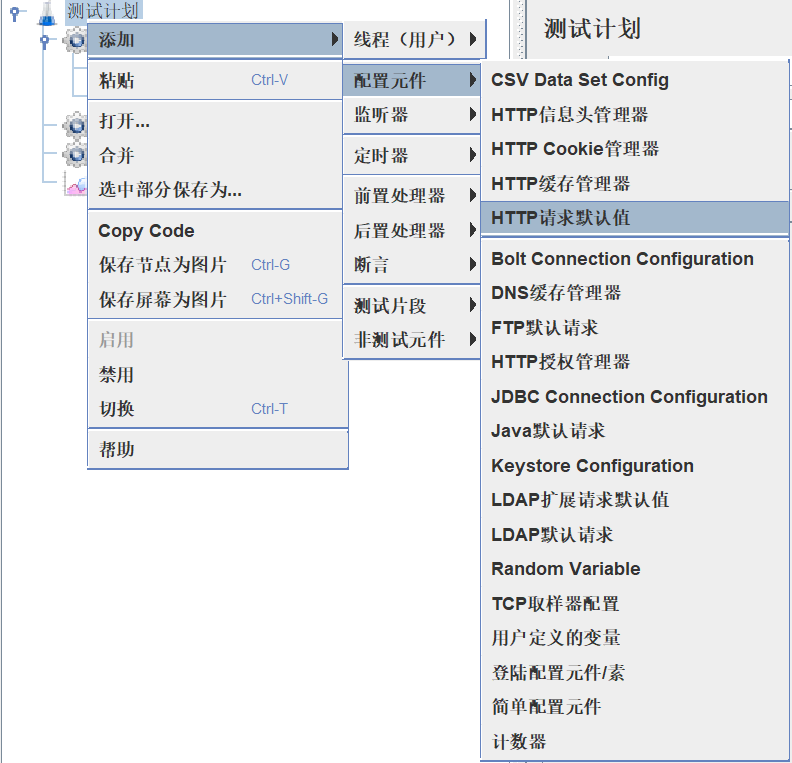Select 合并 in the context menu

click(215, 156)
